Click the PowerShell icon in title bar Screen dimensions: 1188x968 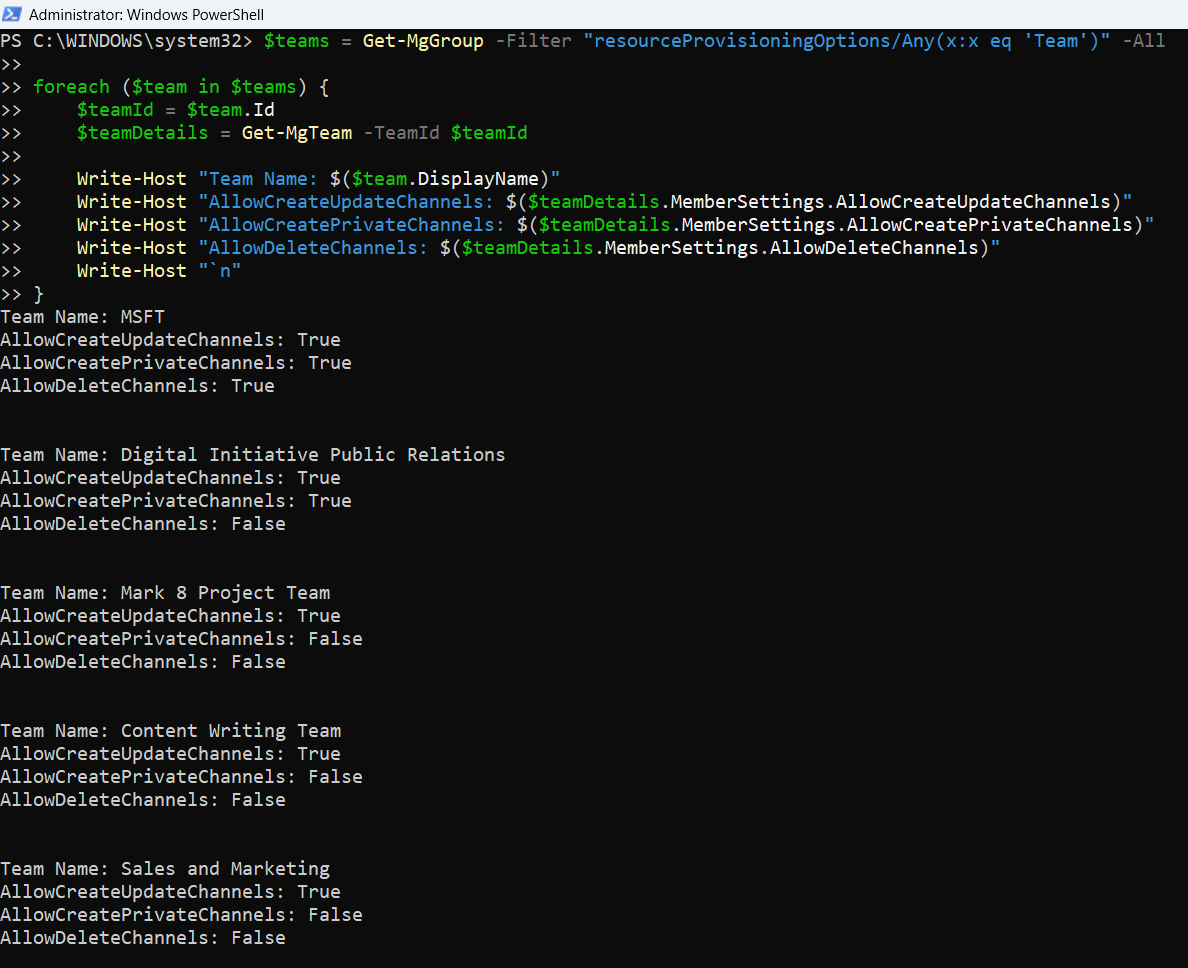(13, 15)
